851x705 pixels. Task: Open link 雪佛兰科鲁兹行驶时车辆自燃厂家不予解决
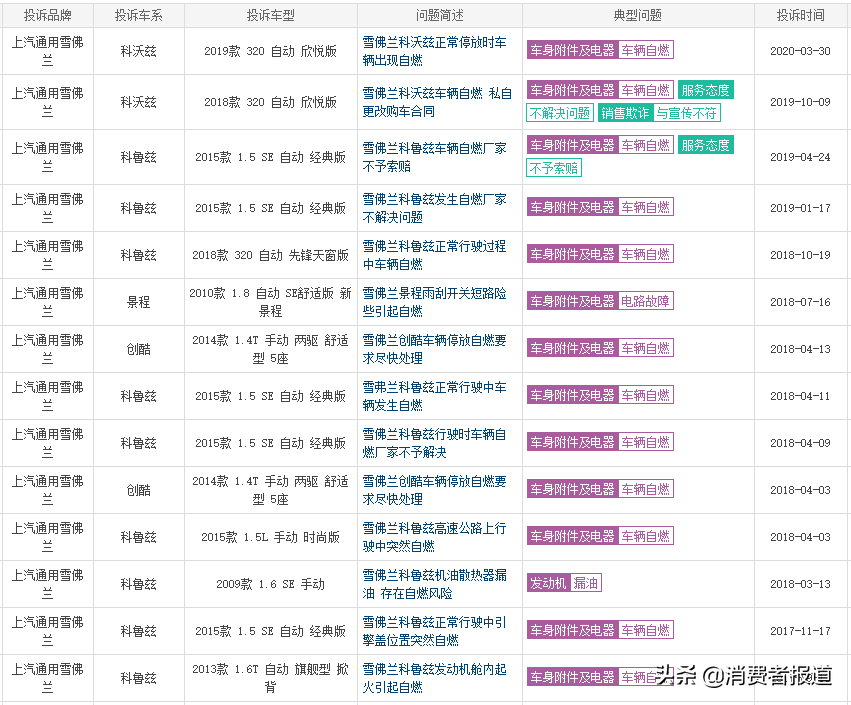tap(435, 443)
